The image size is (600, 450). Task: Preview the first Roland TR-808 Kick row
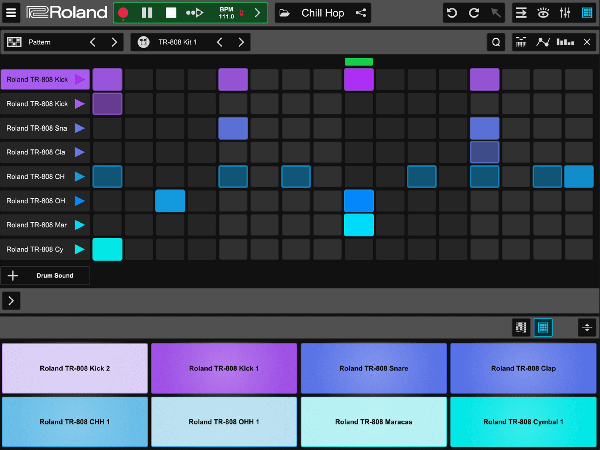80,80
